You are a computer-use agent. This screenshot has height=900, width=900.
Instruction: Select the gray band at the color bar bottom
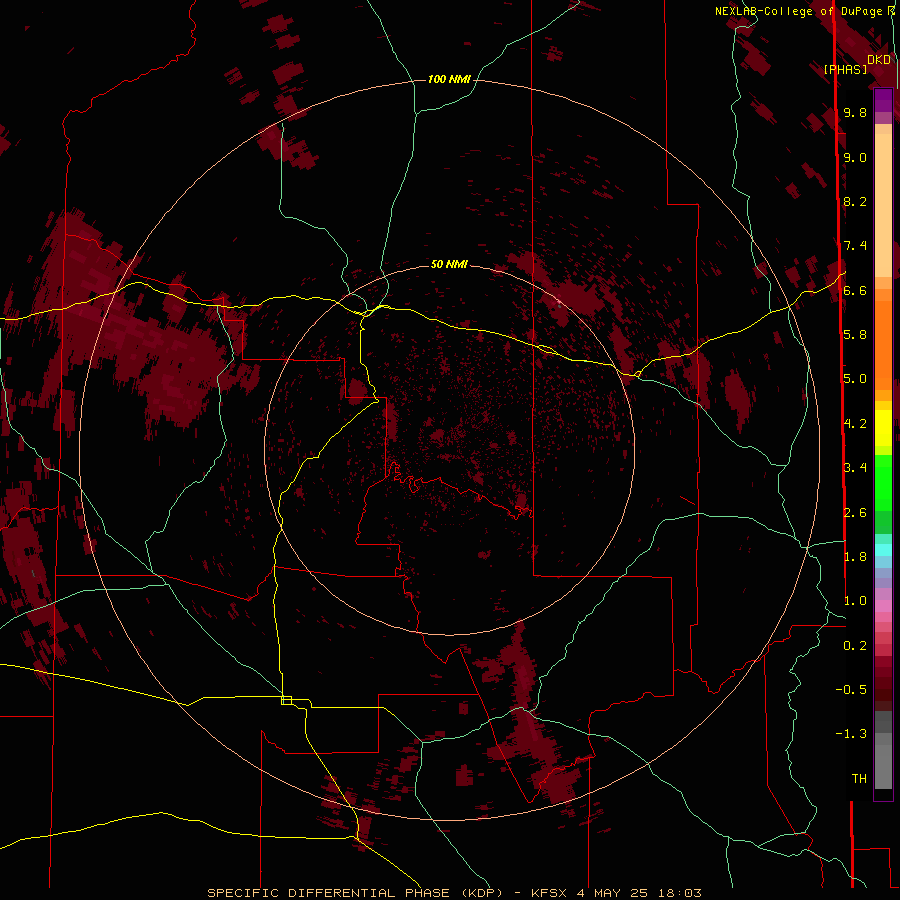click(x=883, y=761)
